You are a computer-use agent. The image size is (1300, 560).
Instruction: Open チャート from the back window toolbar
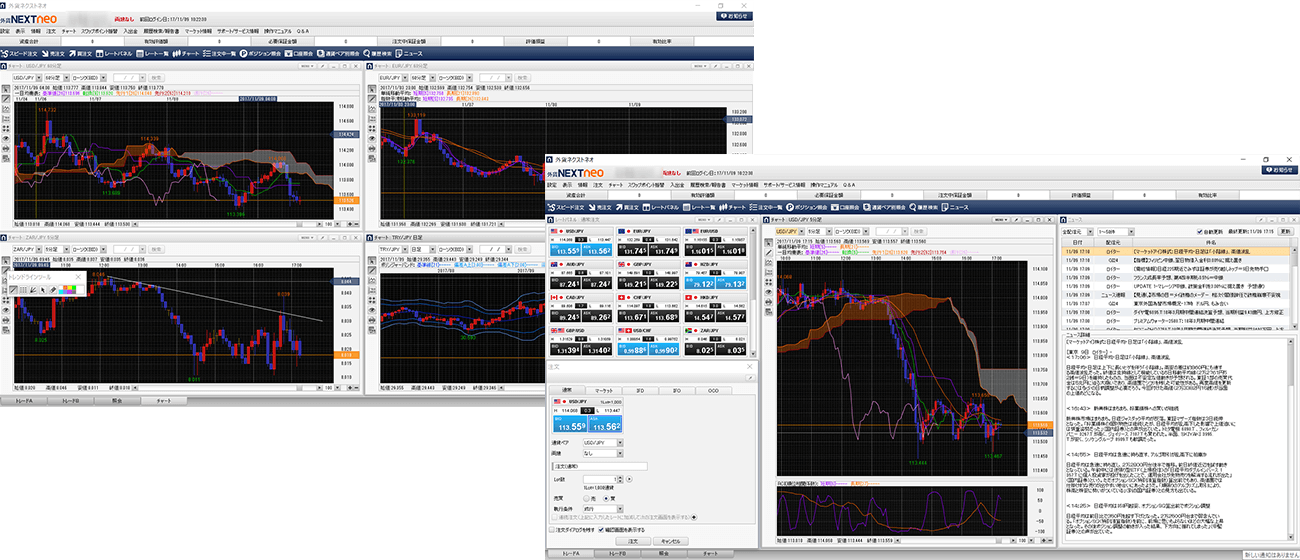pos(186,54)
